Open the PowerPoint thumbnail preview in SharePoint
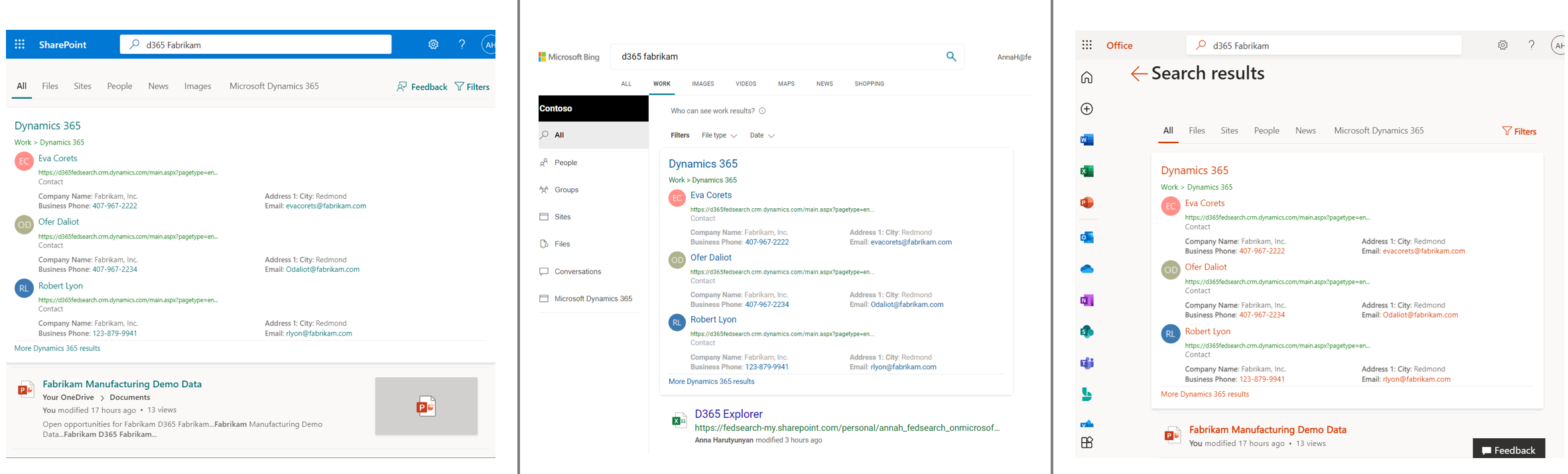The height and width of the screenshot is (474, 1568). click(426, 406)
